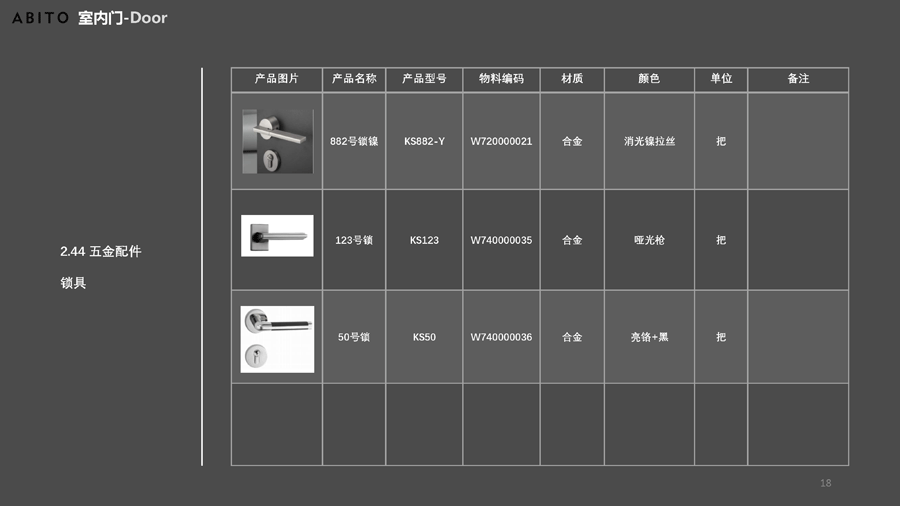Select '合金' in the KS50 row
This screenshot has height=506, width=900.
coord(572,337)
